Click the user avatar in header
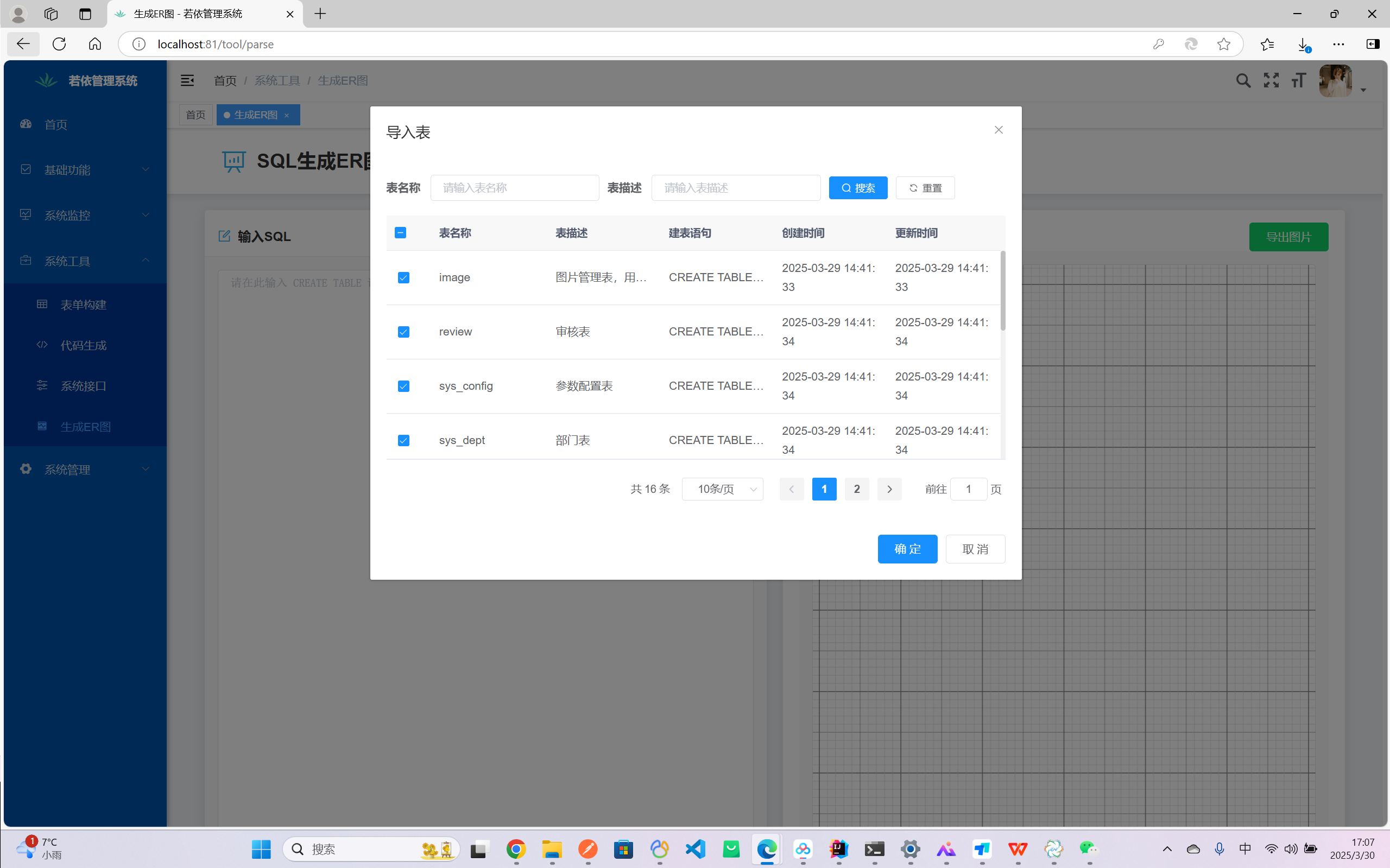The image size is (1390, 868). coord(1336,81)
